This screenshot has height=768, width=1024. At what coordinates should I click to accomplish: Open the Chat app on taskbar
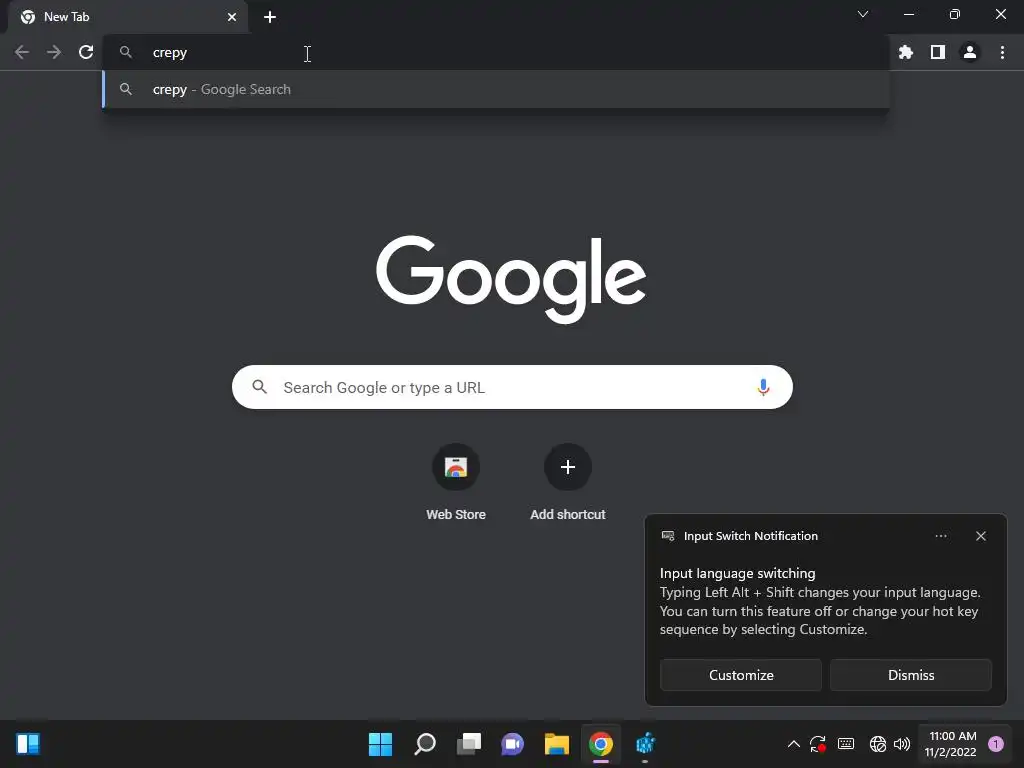click(513, 744)
